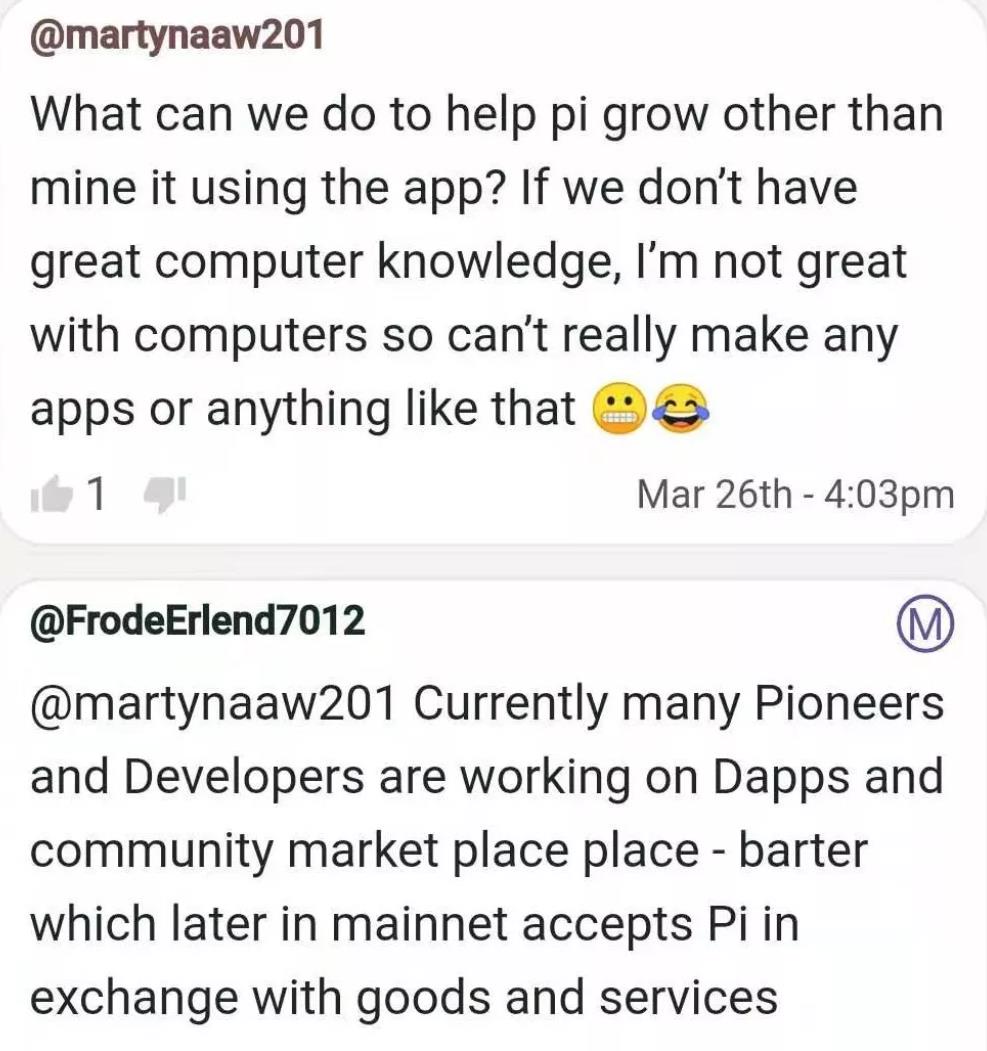This screenshot has height=1051, width=987.
Task: Click the word "Pioneers" in the reply
Action: point(849,703)
